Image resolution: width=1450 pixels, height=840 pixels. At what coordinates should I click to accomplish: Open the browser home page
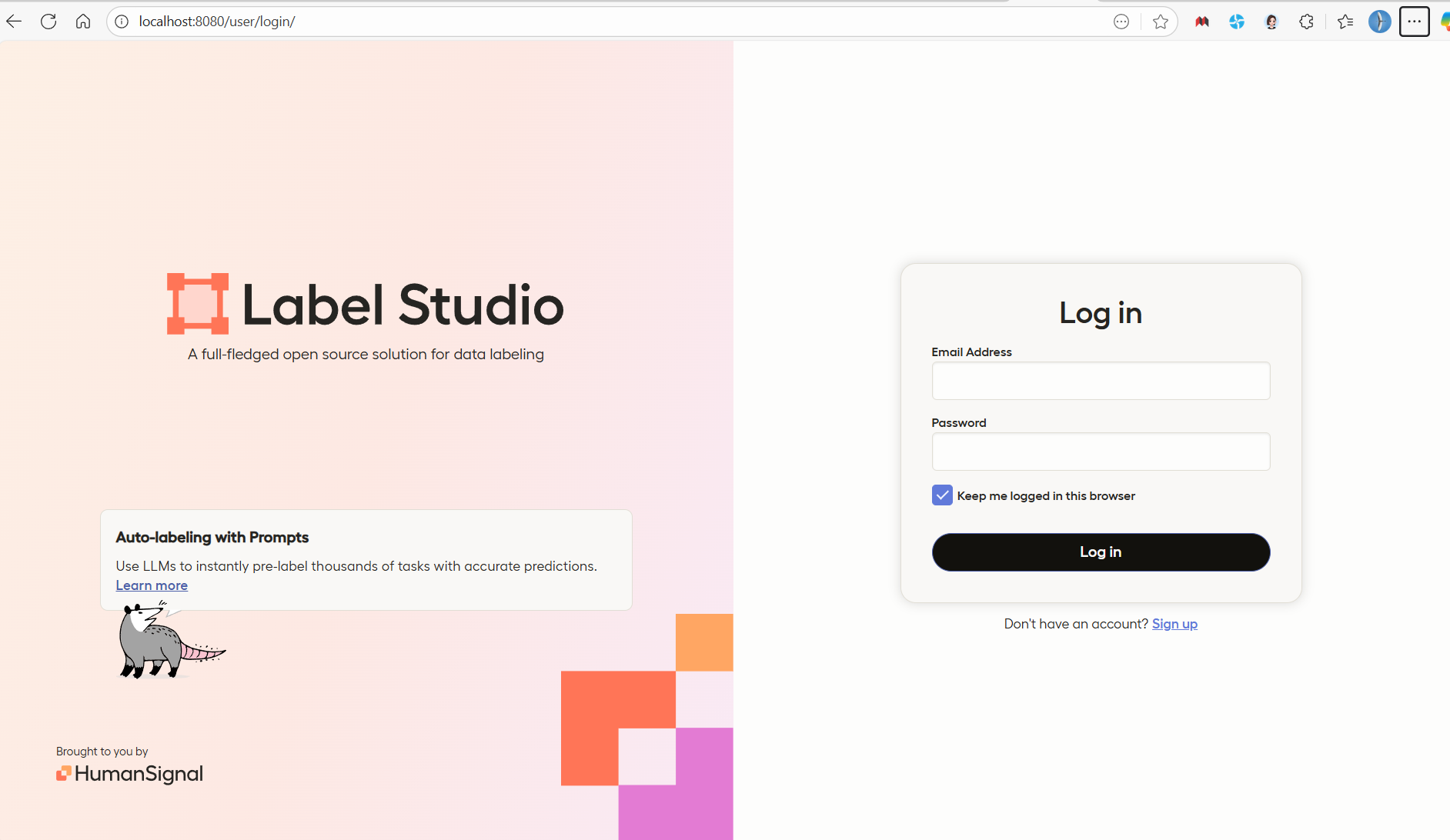(83, 22)
